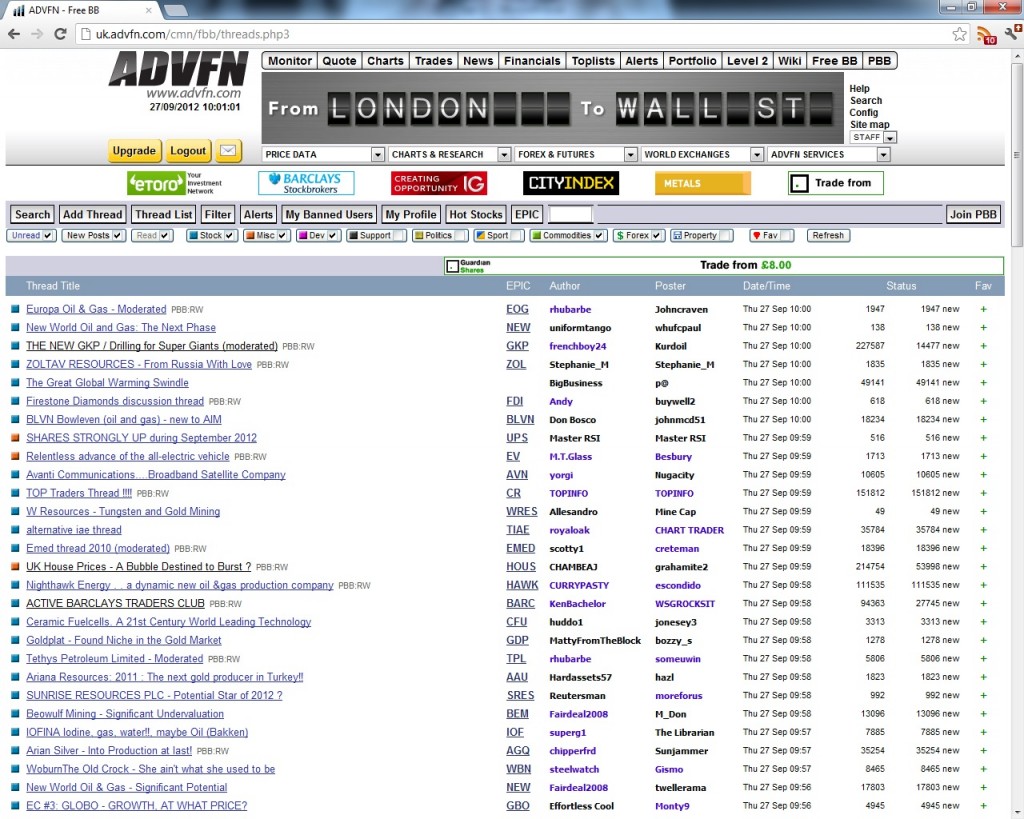Click the My Banned Users button
The image size is (1024, 819).
(x=329, y=214)
